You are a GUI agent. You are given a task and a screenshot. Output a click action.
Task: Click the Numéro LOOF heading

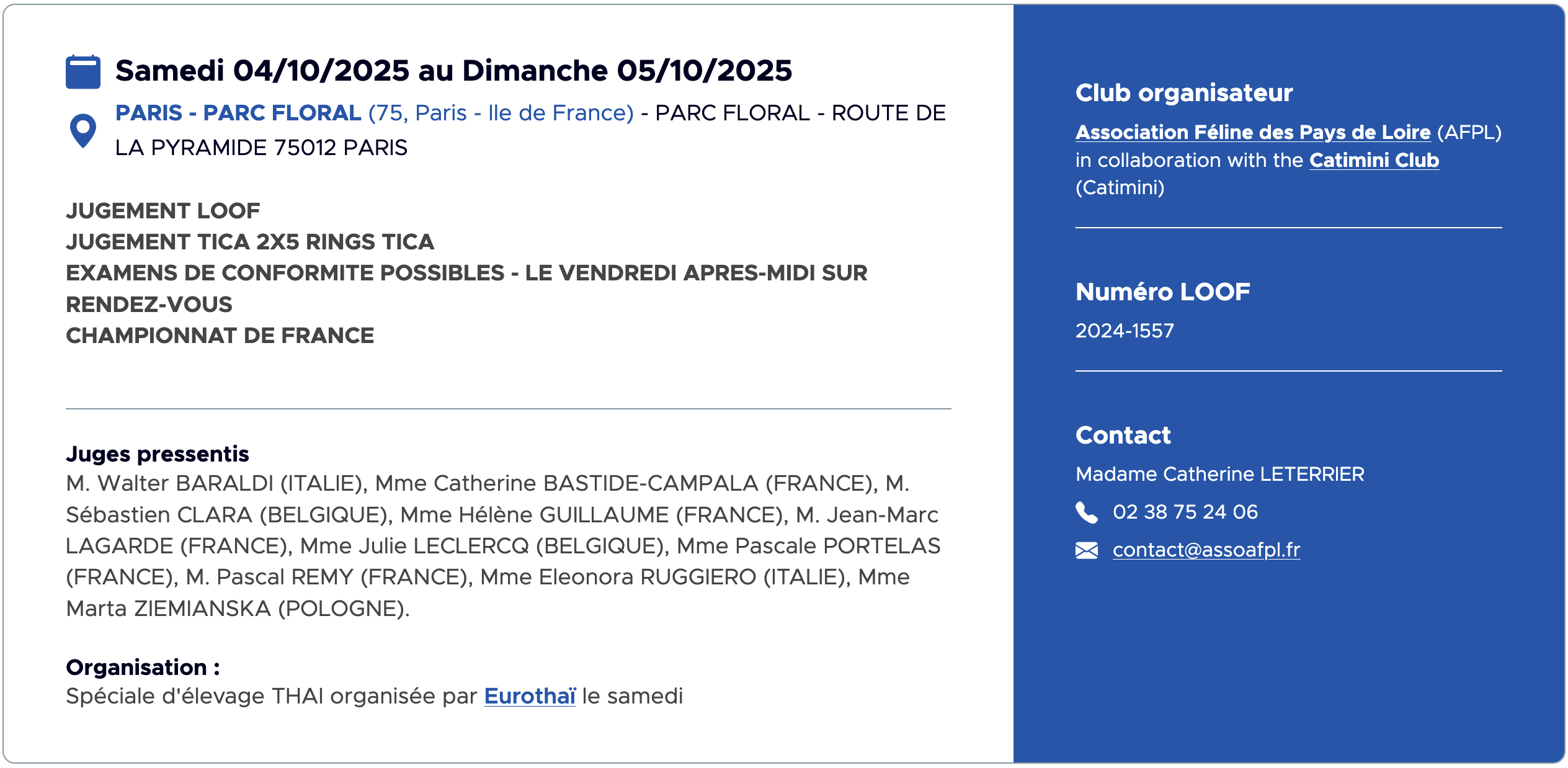[1162, 292]
